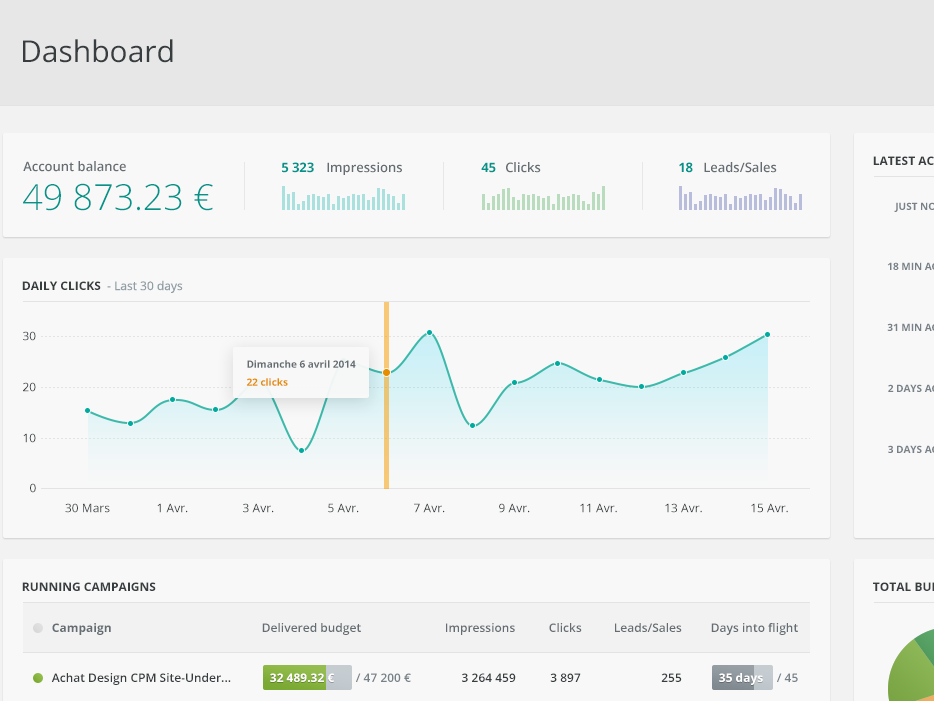
Task: Select the 45 Clicks value
Action: [x=488, y=167]
